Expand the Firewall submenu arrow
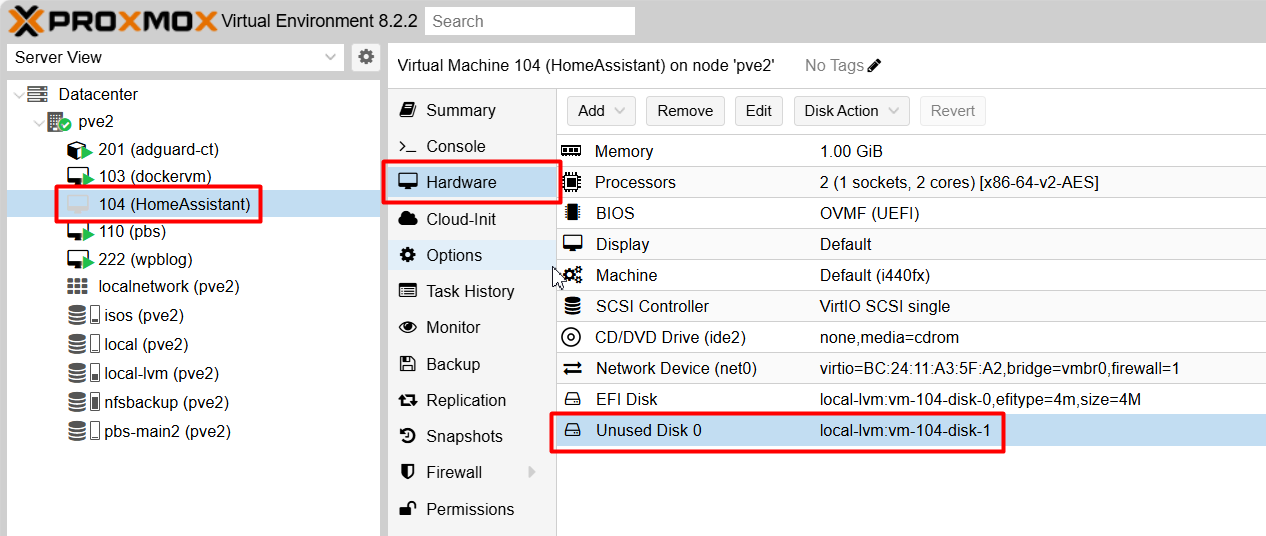The width and height of the screenshot is (1266, 536). tap(532, 472)
